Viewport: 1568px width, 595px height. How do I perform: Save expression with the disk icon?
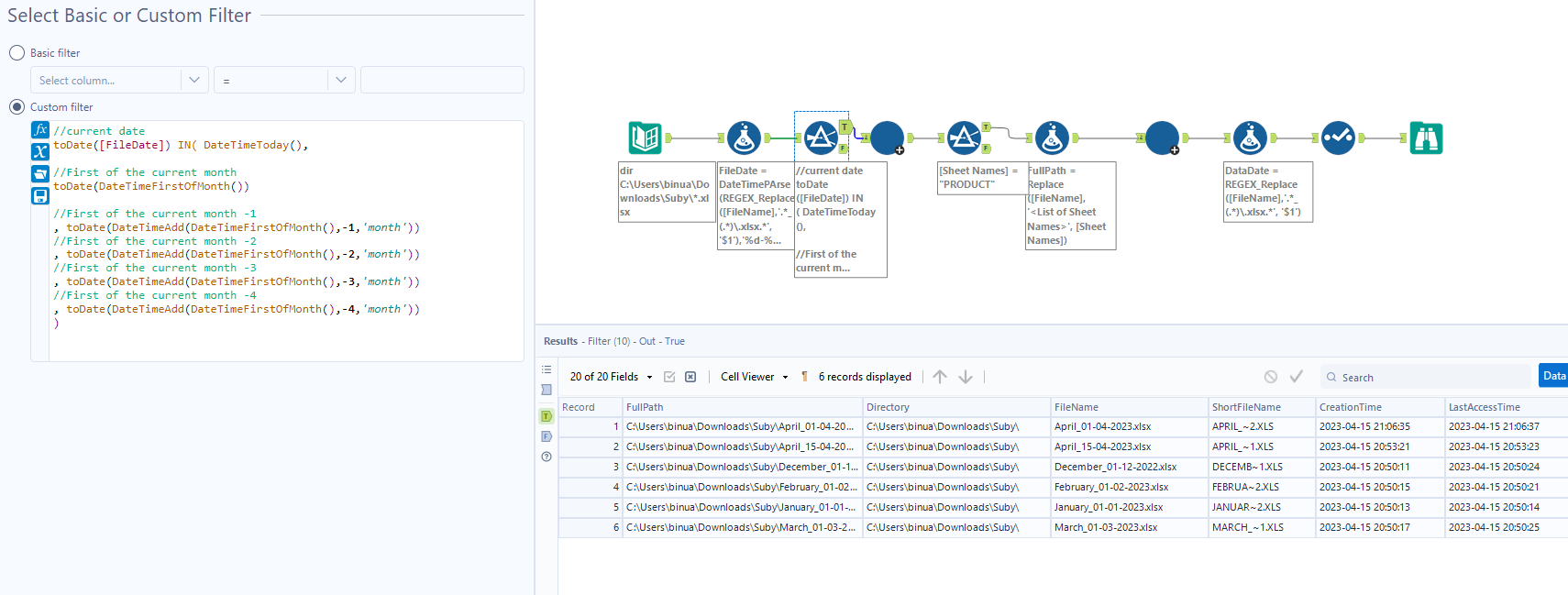(x=40, y=195)
